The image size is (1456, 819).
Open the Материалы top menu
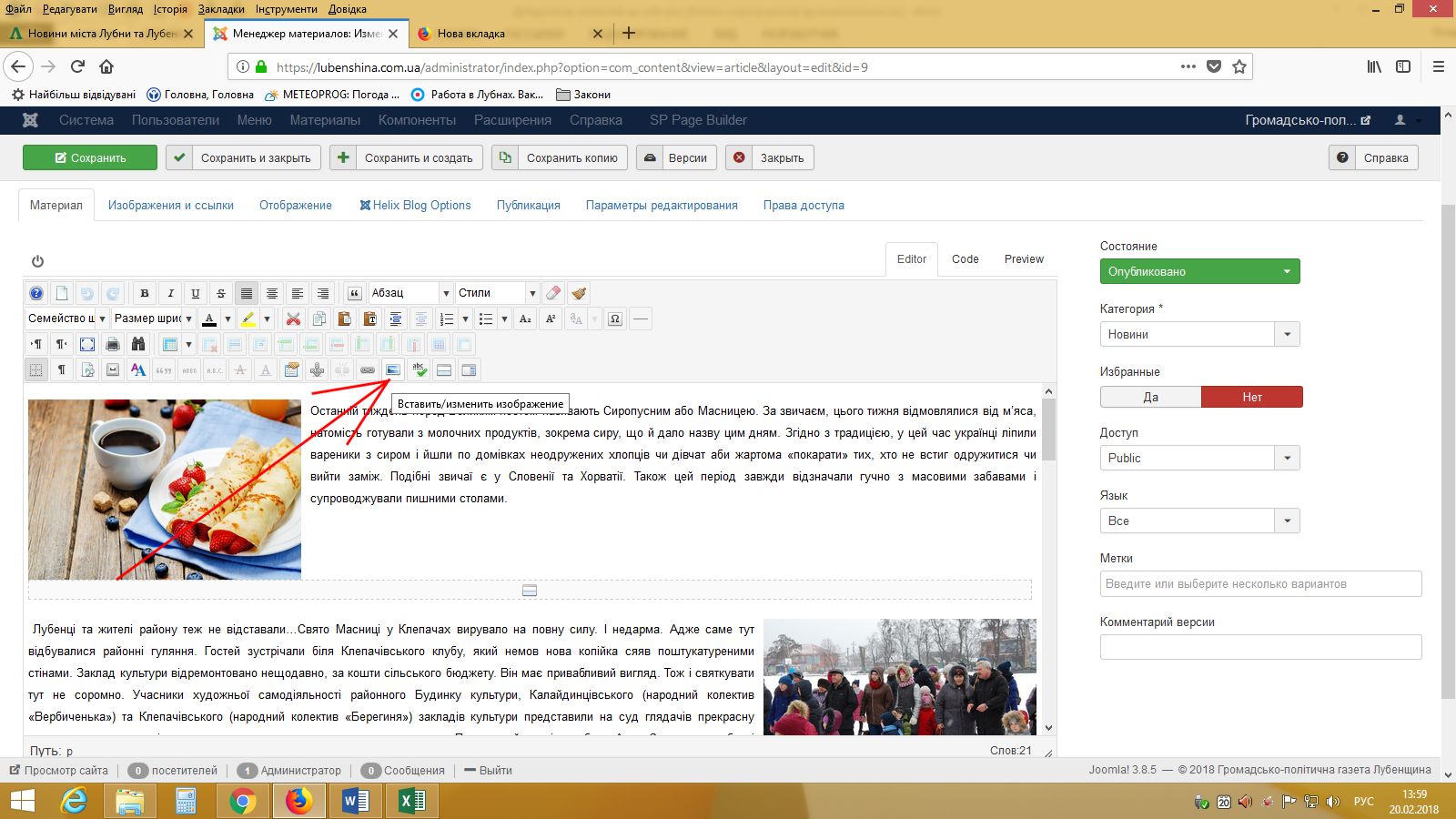click(x=325, y=120)
